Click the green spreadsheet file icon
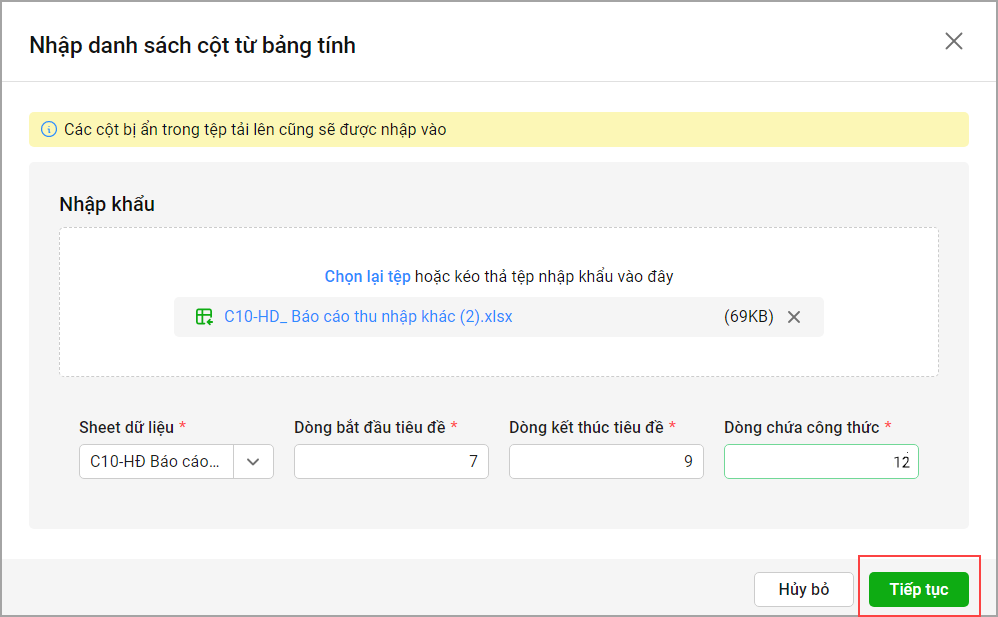Image resolution: width=998 pixels, height=617 pixels. point(204,317)
